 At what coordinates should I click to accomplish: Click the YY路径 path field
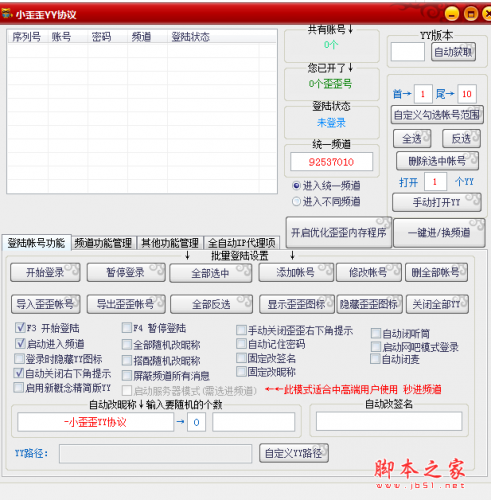[x=155, y=453]
